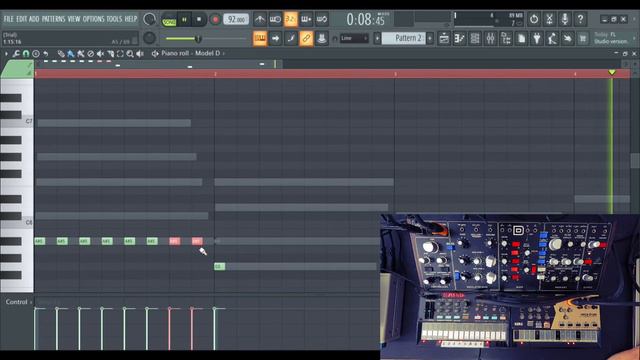640x360 pixels.
Task: Open the TOOLS menu
Action: click(114, 19)
